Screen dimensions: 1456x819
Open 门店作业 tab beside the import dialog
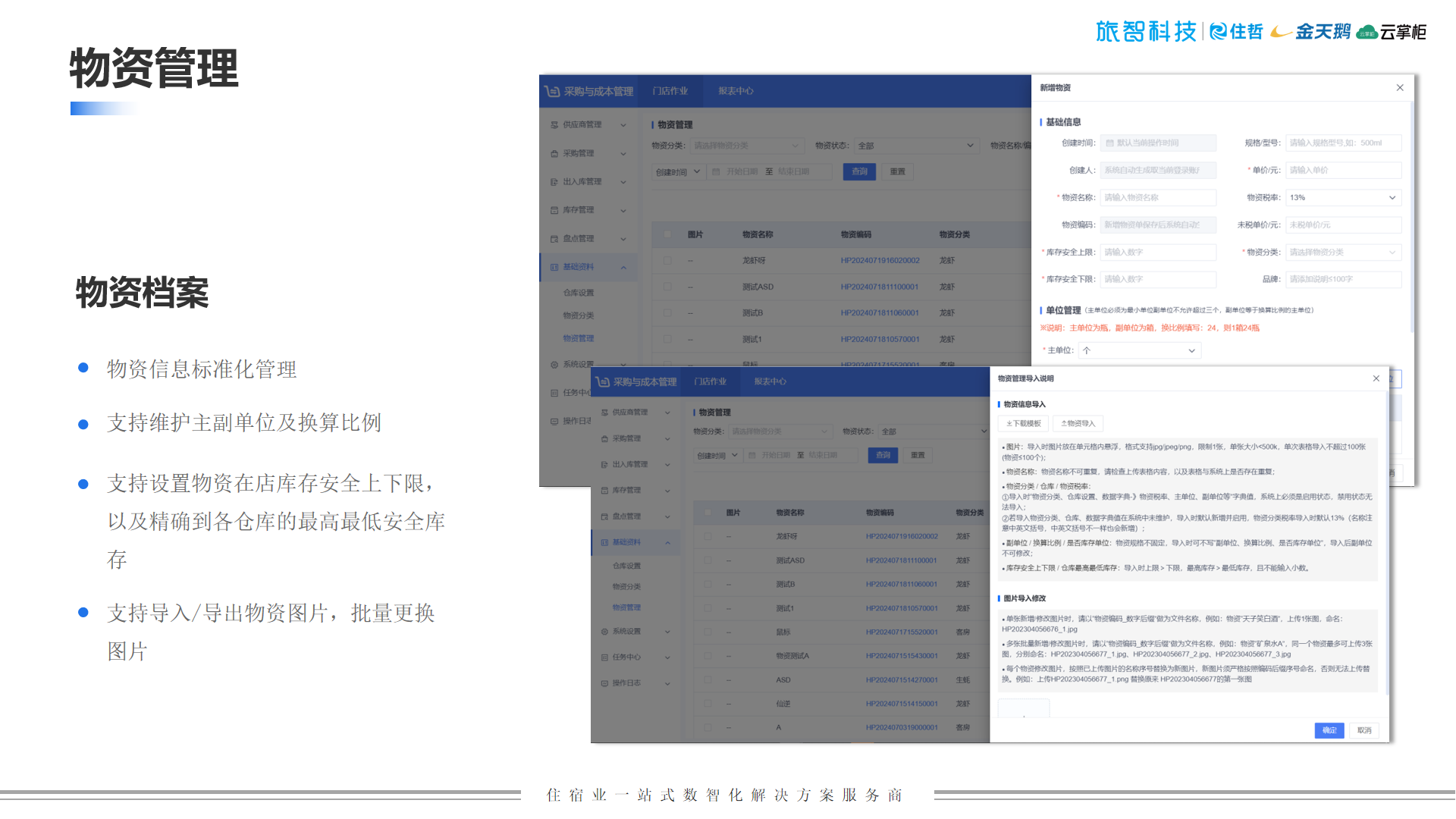710,381
